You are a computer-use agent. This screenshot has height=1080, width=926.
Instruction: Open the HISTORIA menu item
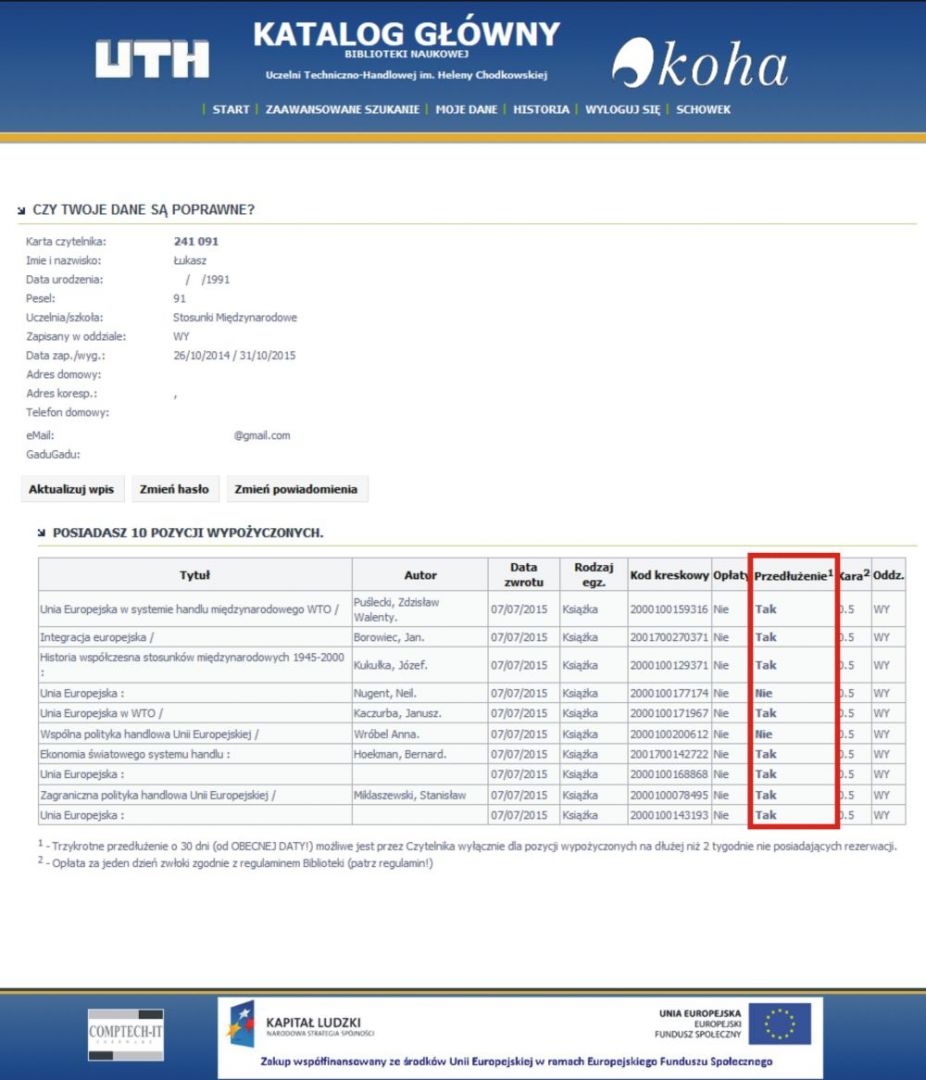pyautogui.click(x=542, y=110)
